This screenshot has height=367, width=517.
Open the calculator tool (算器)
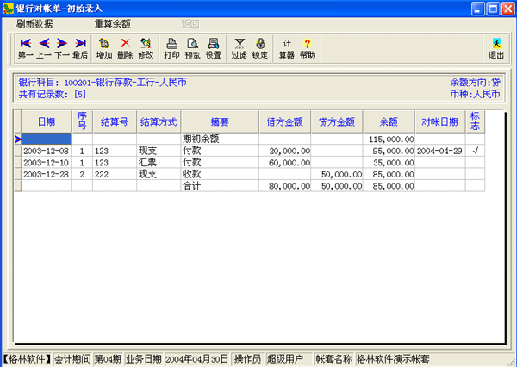pos(287,48)
